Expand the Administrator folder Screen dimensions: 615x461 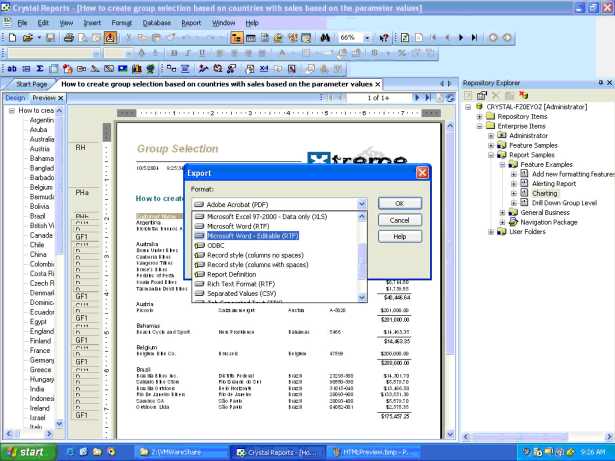(x=491, y=136)
